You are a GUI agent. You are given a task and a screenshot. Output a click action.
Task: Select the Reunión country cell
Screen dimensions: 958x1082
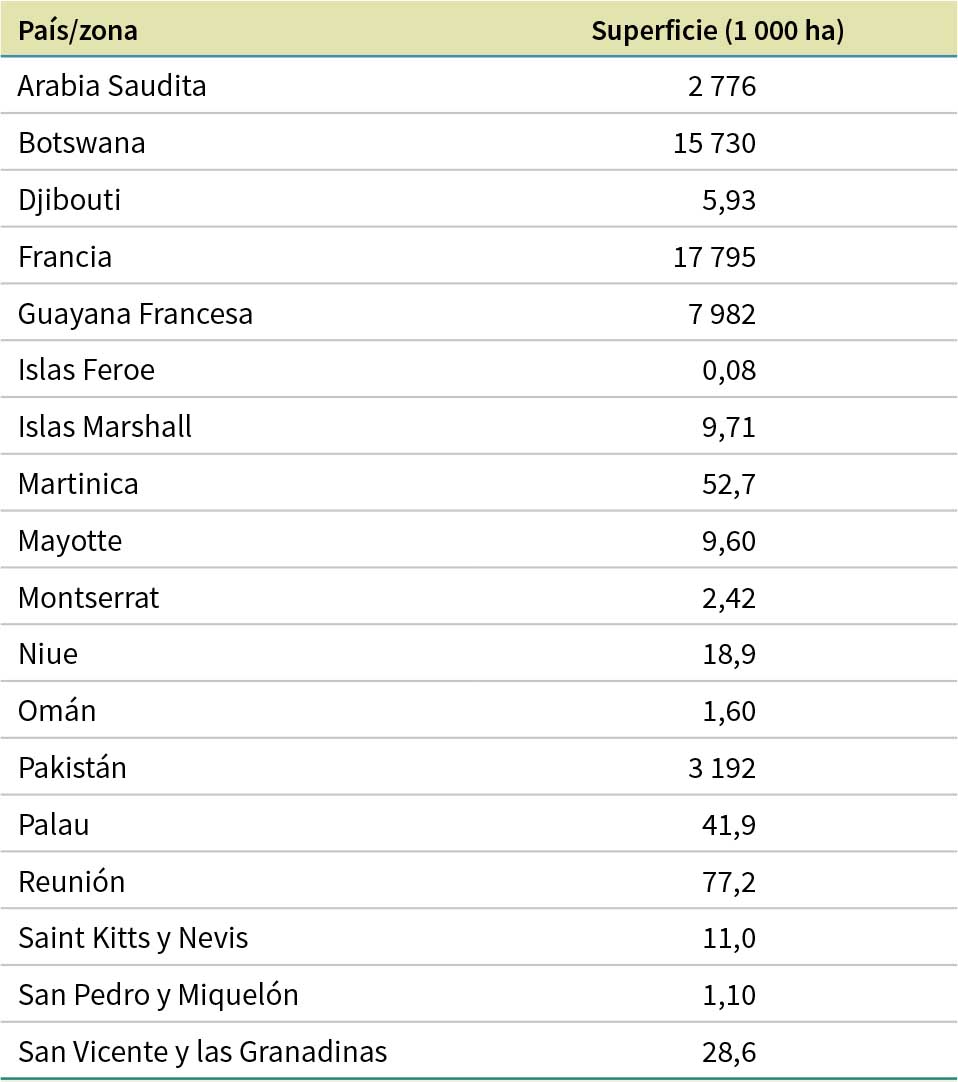(71, 882)
